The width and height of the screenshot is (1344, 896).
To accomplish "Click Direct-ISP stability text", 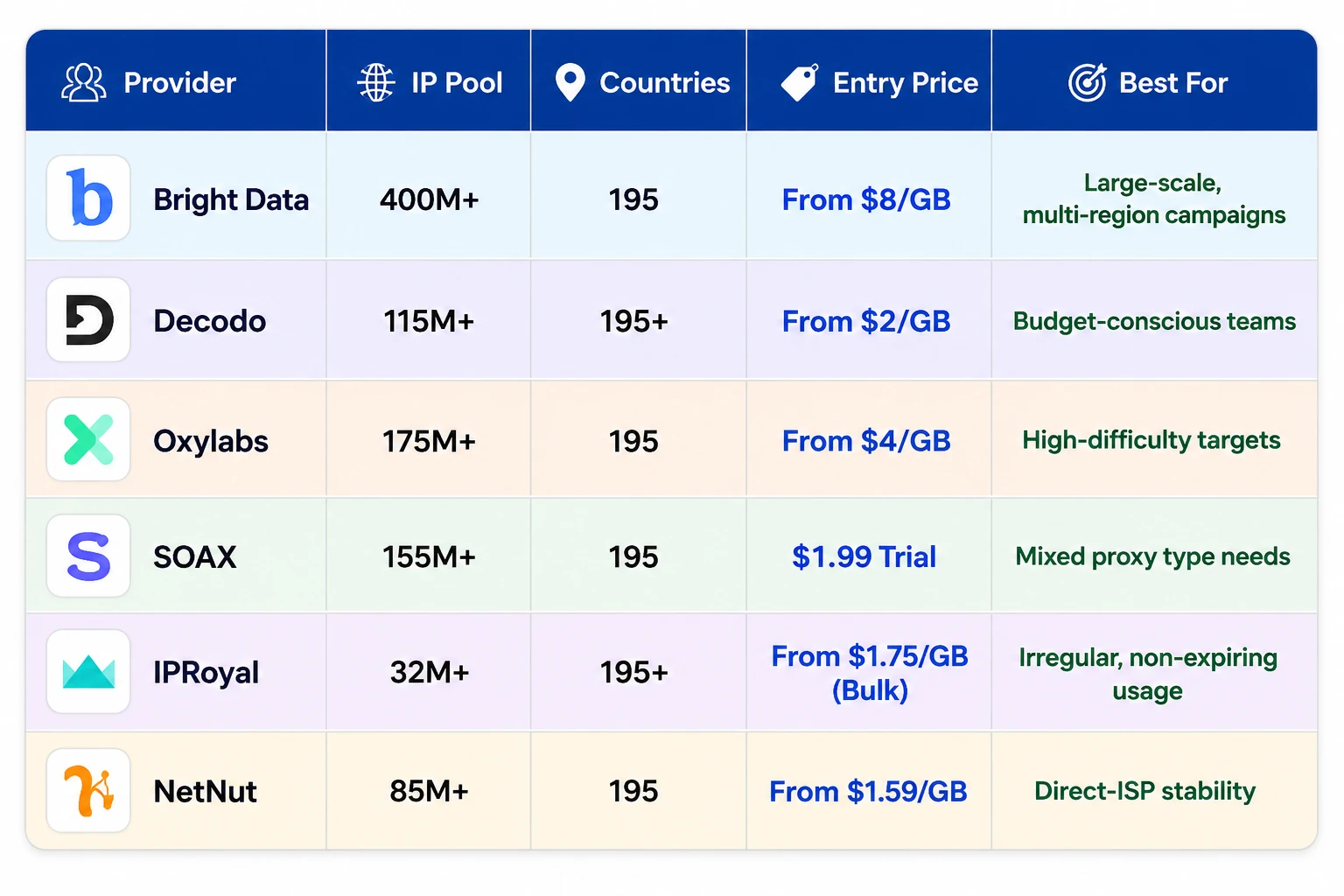I will click(x=1144, y=791).
